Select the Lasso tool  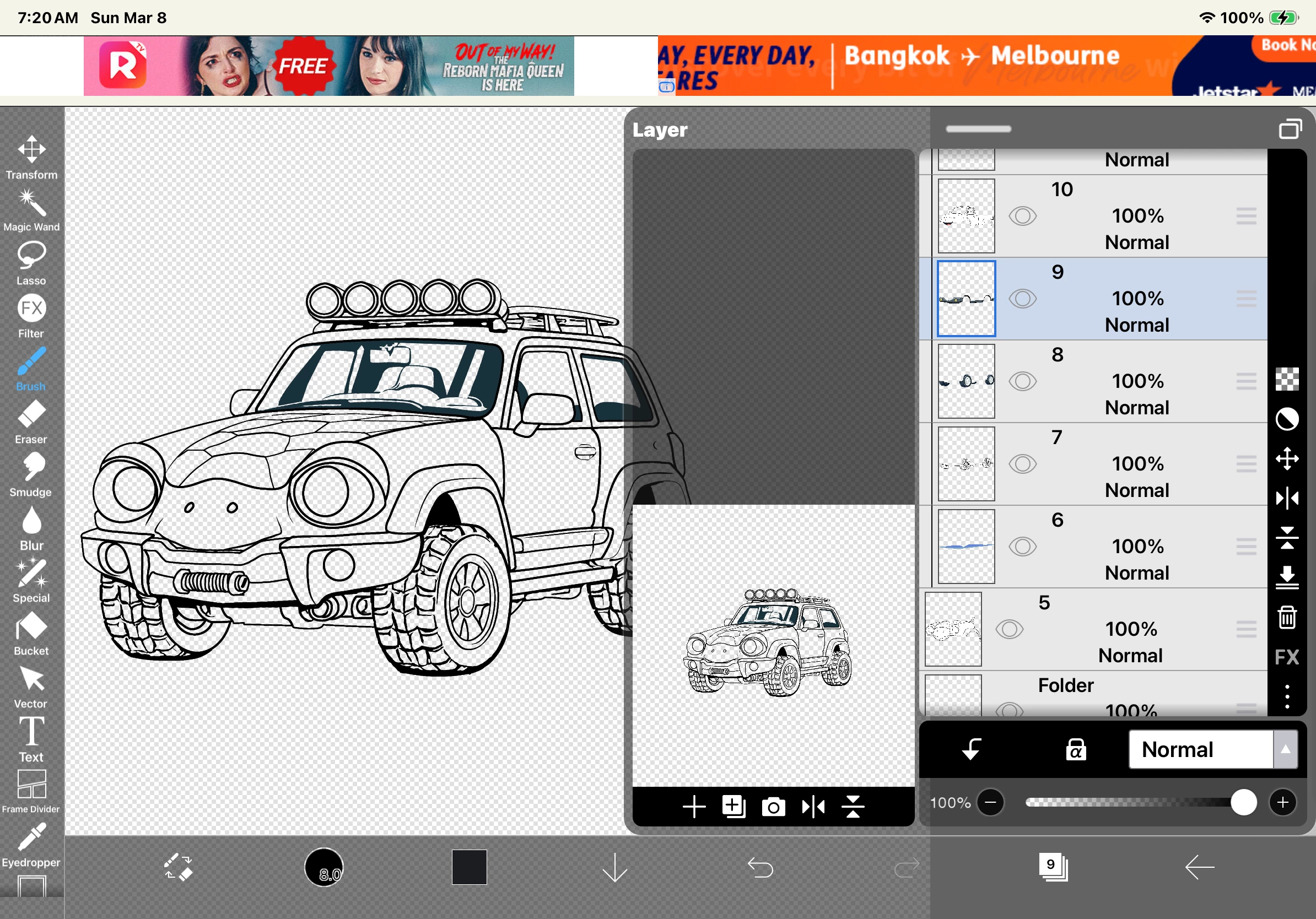click(x=31, y=262)
